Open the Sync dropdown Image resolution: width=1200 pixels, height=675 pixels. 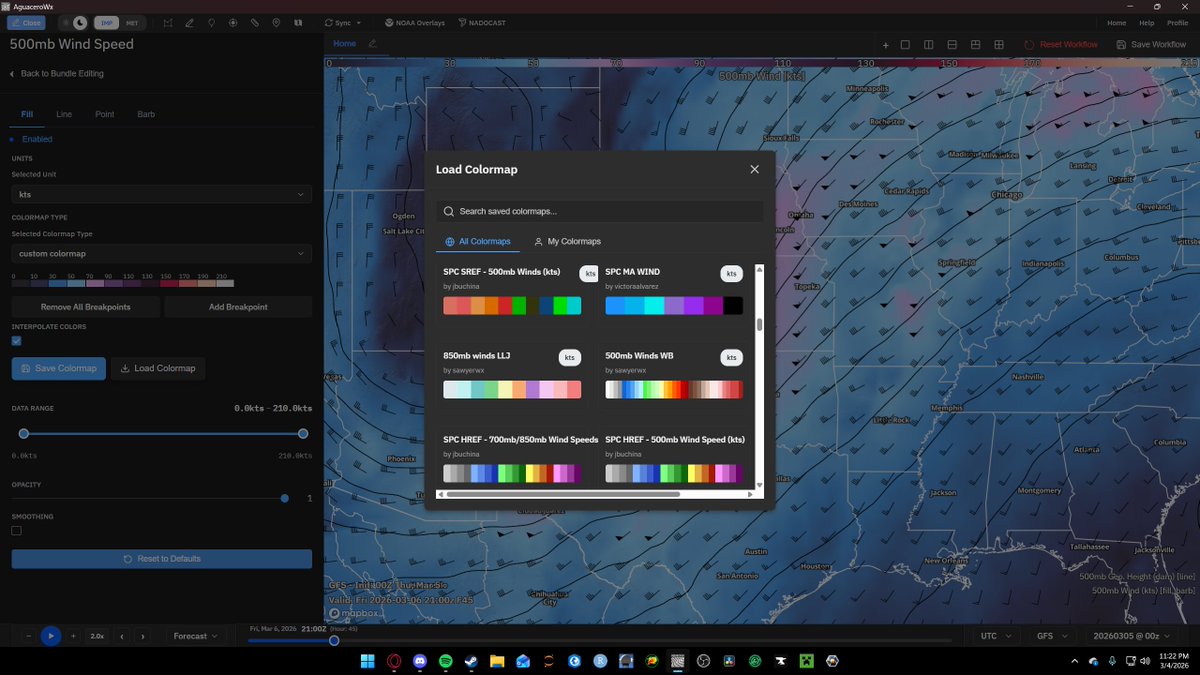[344, 22]
